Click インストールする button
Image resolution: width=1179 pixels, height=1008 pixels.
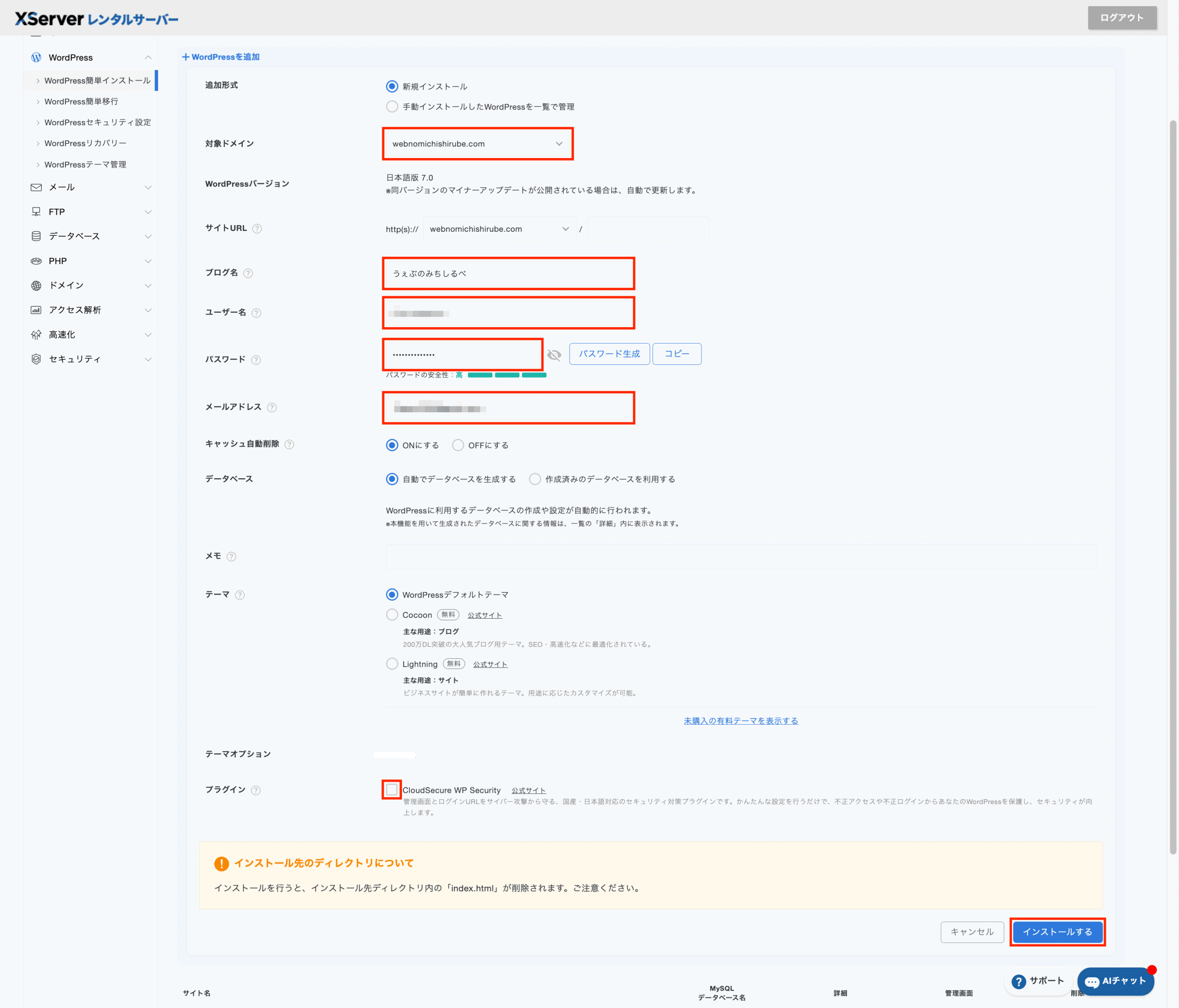point(1057,932)
